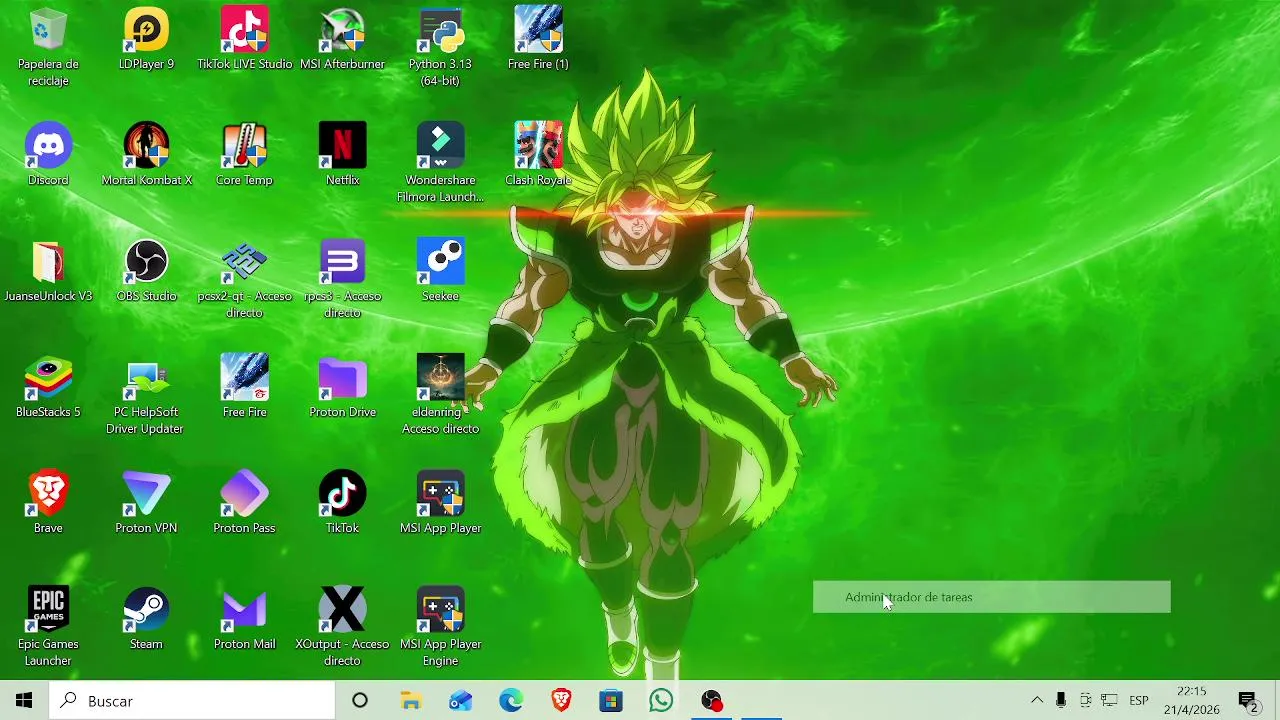
Task: Open the clock showing 22:15
Action: click(1191, 700)
